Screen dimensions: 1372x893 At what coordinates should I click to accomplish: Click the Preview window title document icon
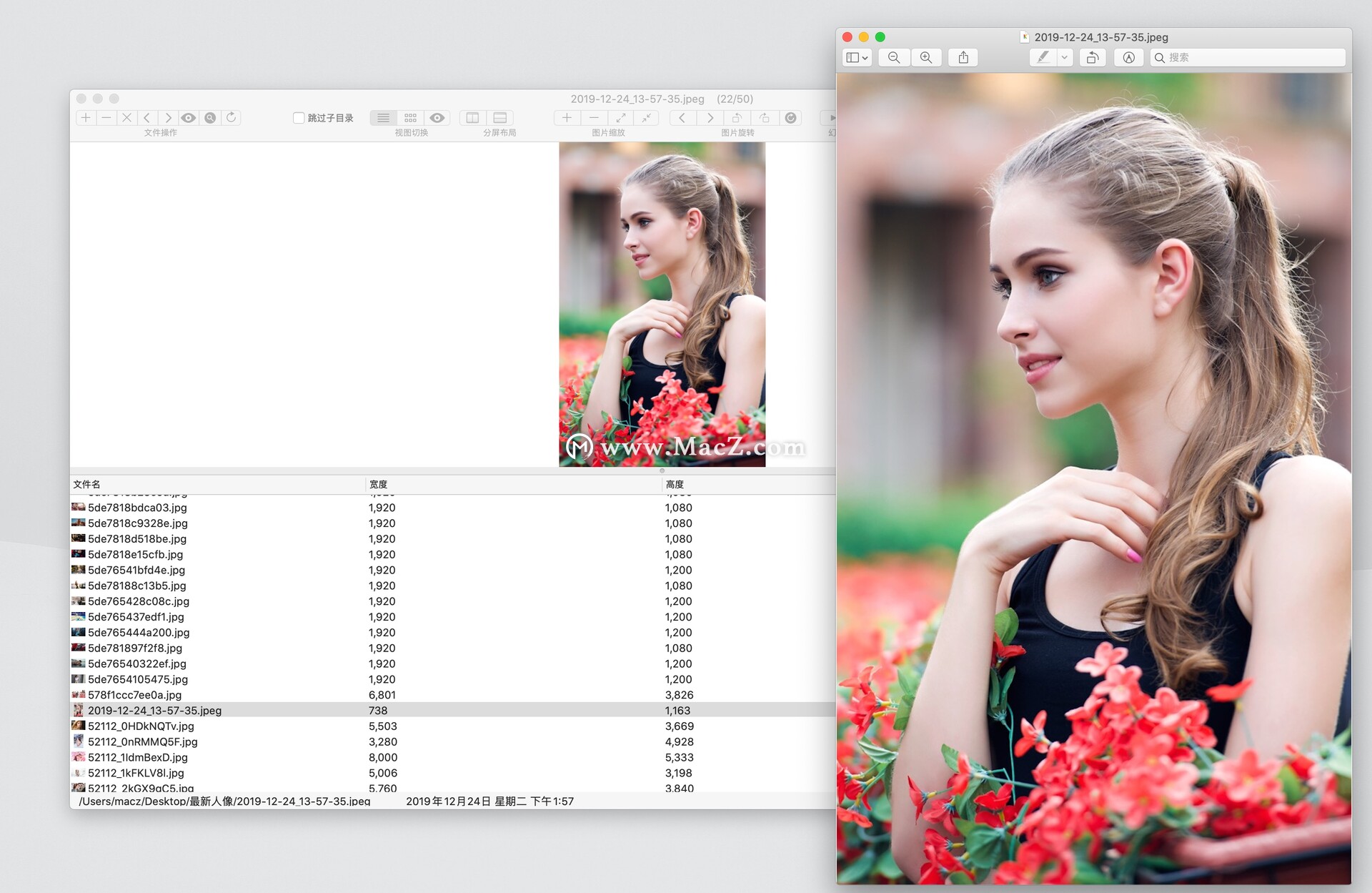pos(1024,37)
